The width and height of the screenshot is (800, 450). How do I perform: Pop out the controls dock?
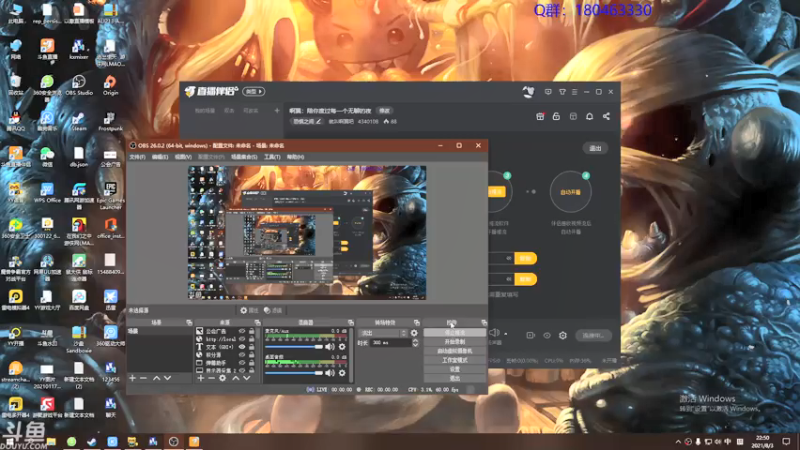[x=484, y=322]
